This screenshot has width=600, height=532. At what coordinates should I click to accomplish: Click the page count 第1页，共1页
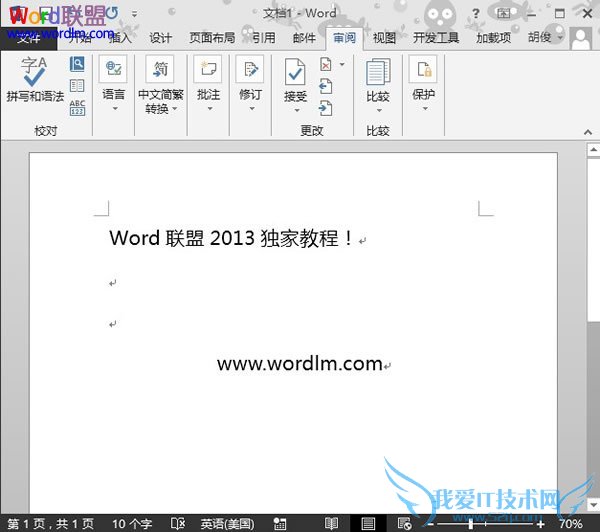(51, 524)
